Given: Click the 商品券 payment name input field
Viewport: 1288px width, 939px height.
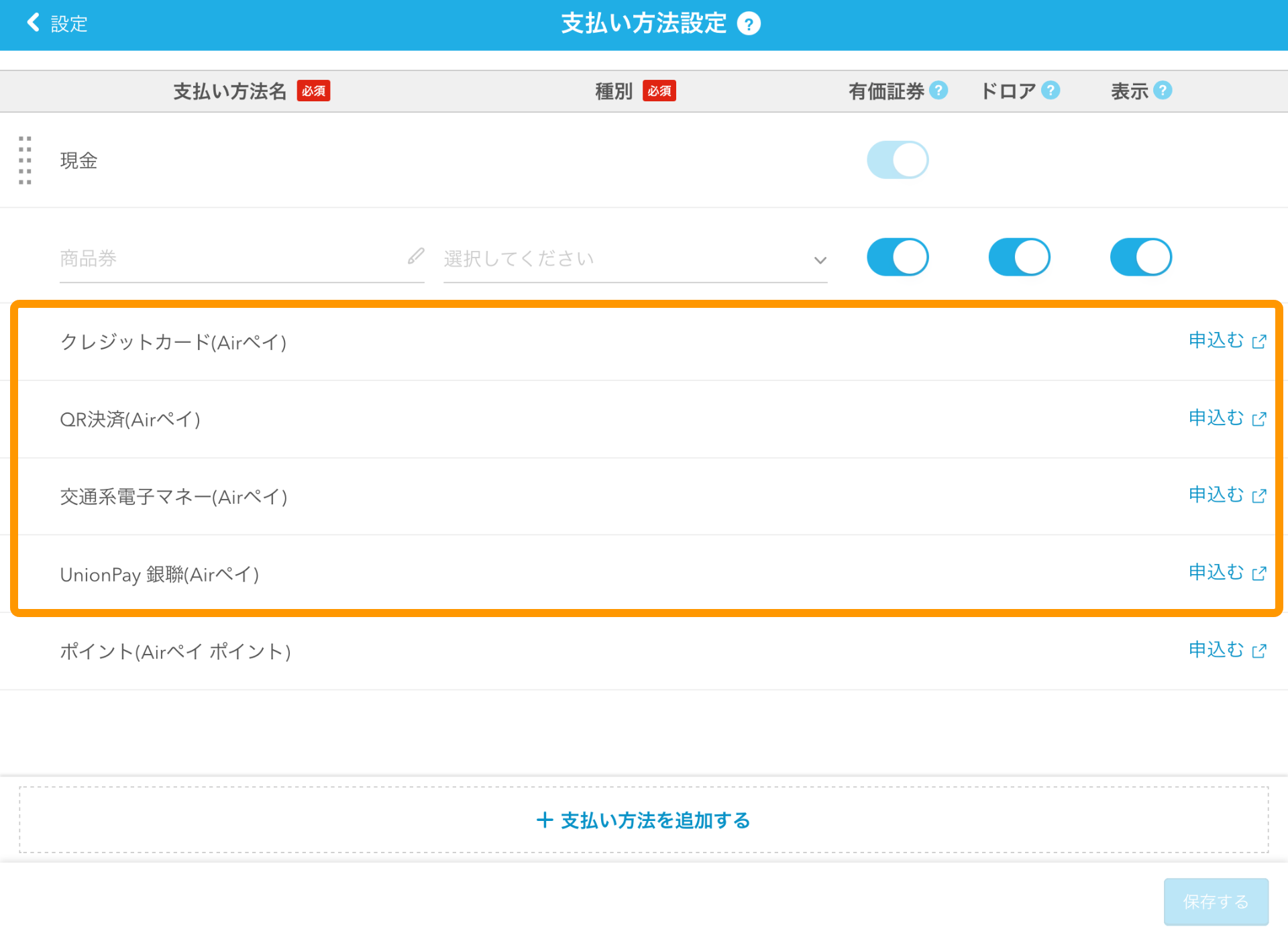Looking at the screenshot, I should (228, 259).
